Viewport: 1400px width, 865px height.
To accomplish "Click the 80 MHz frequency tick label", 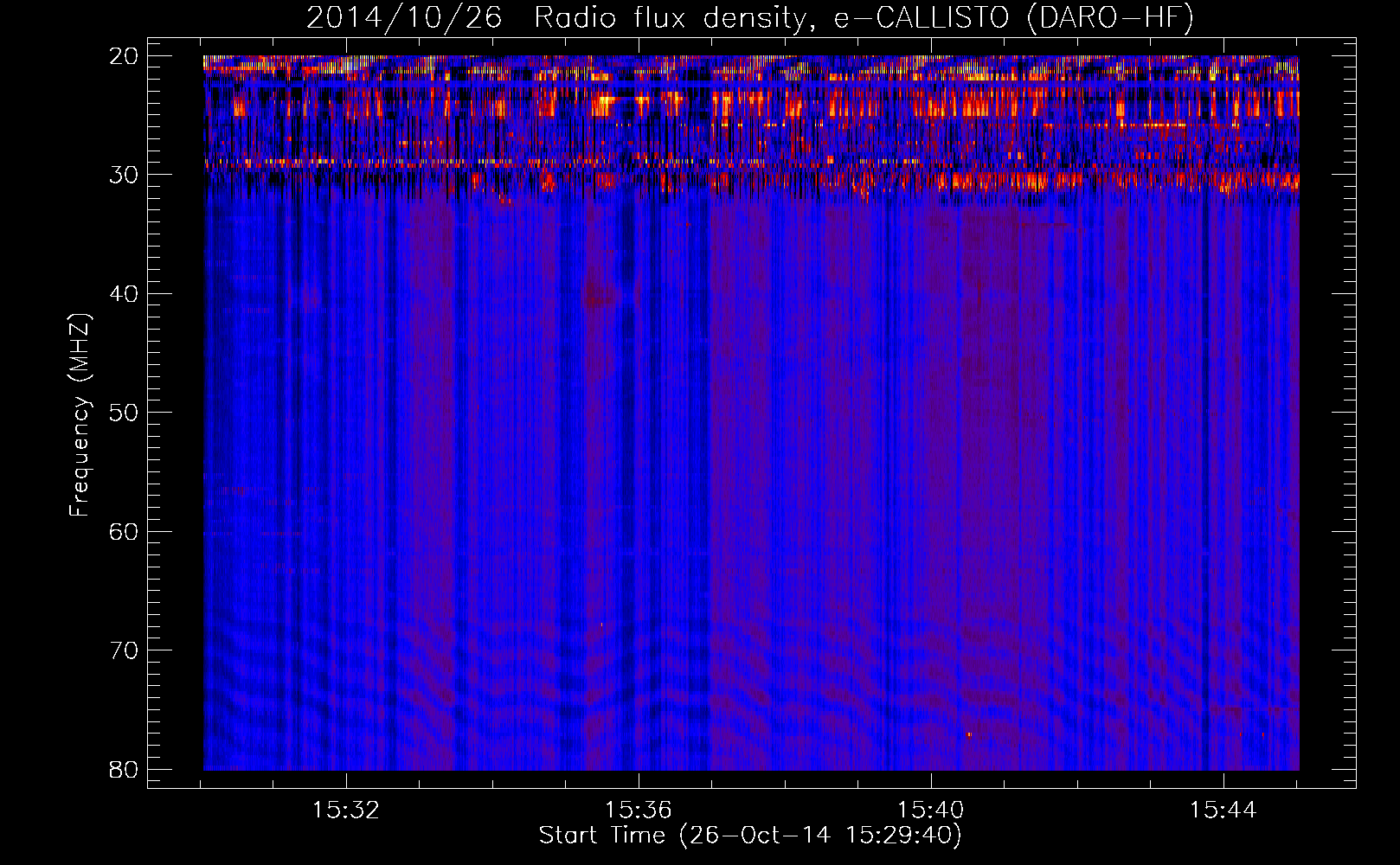I will pos(124,769).
